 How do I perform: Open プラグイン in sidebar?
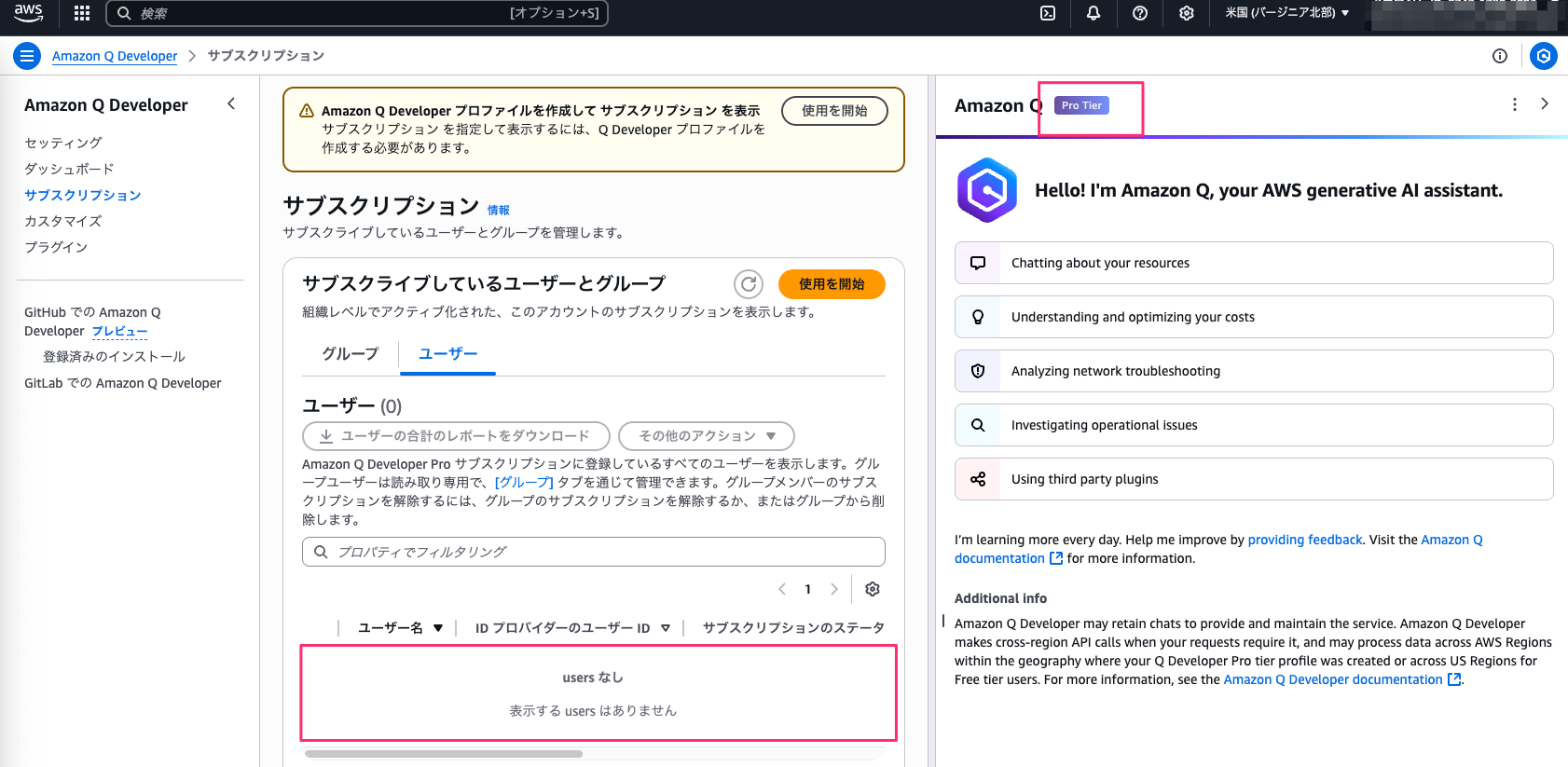coord(56,247)
